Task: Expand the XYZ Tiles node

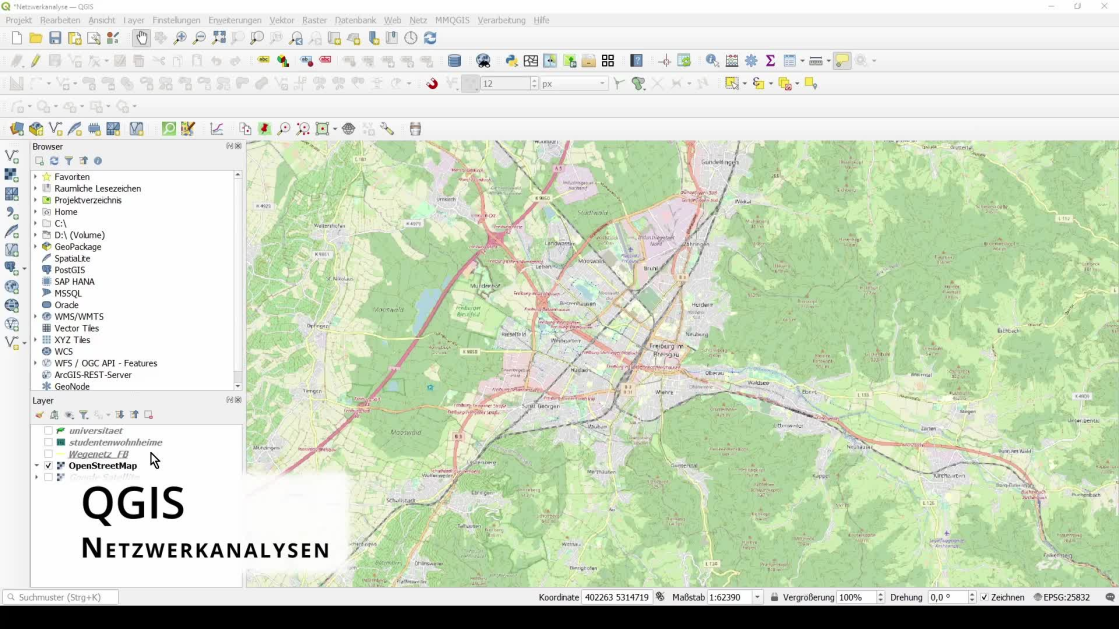Action: (x=36, y=340)
